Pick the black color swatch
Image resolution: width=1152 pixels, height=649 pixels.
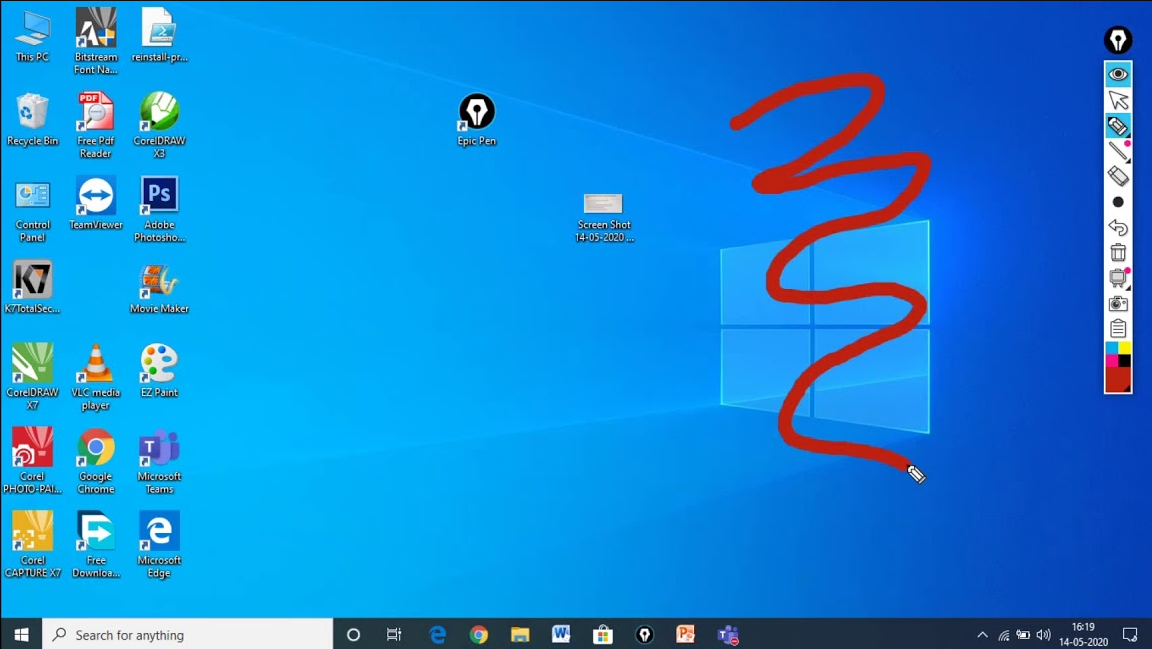click(1124, 360)
